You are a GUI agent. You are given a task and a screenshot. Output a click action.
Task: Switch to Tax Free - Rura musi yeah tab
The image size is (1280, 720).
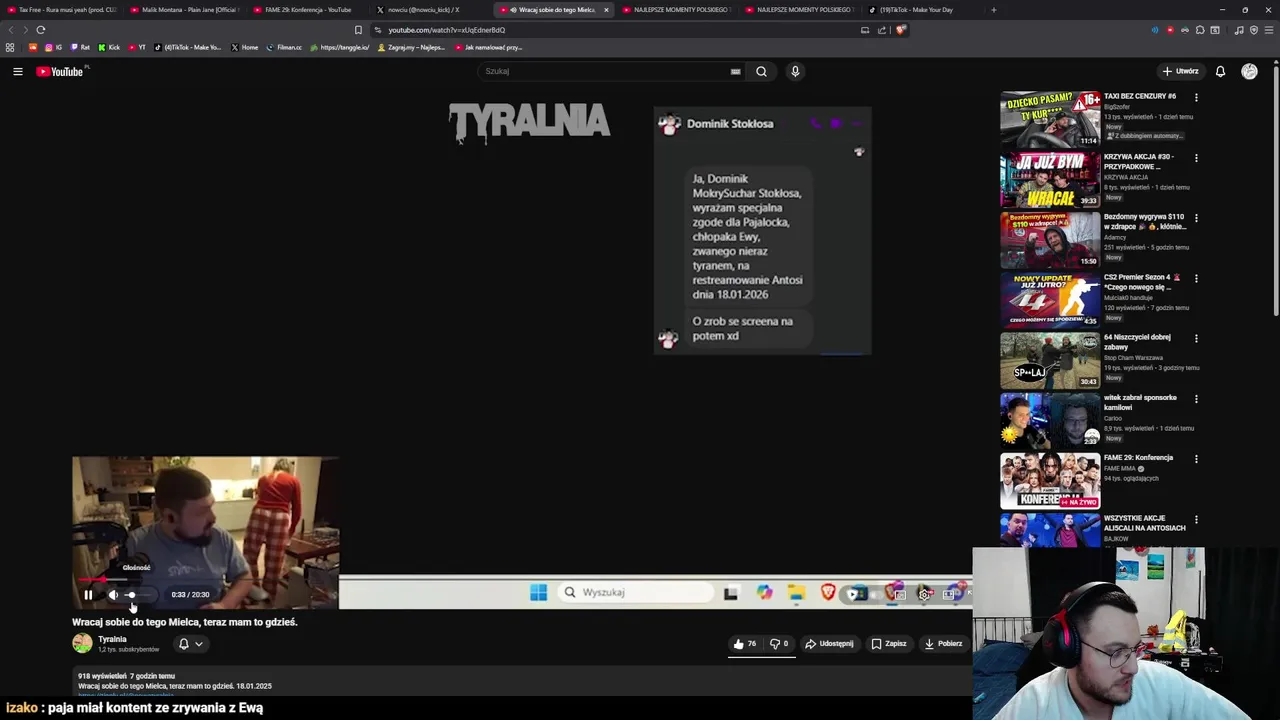(x=62, y=10)
